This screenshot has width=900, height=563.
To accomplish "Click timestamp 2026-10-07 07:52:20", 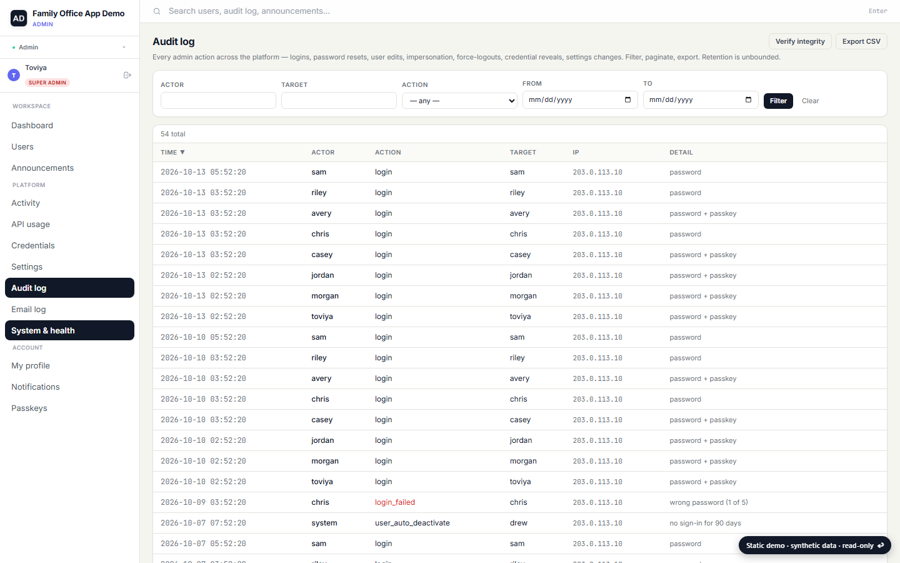I will pyautogui.click(x=203, y=523).
